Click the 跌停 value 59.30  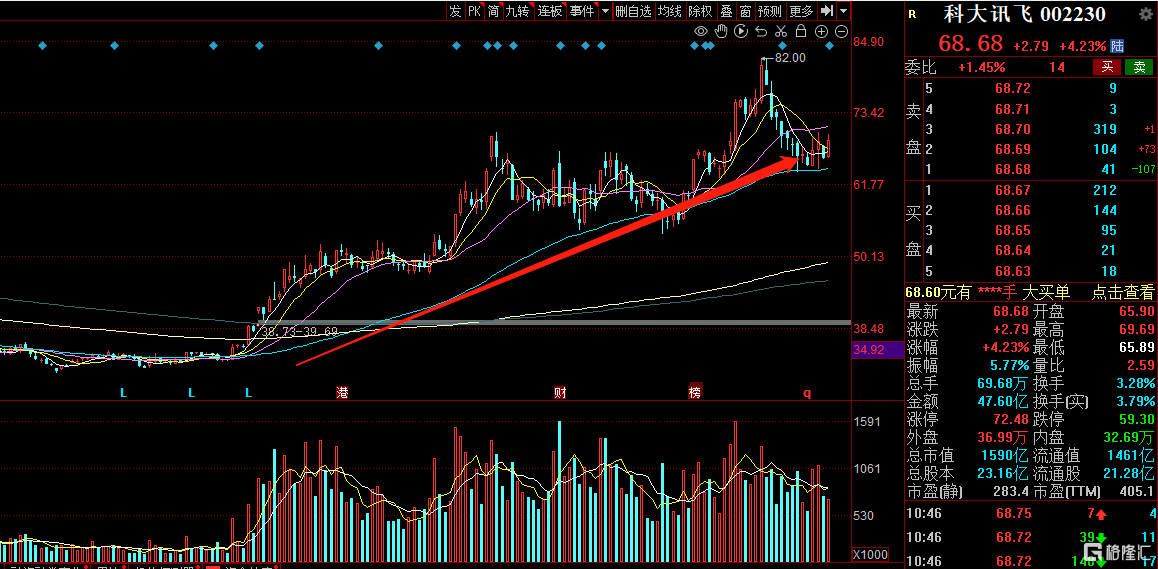point(1137,420)
